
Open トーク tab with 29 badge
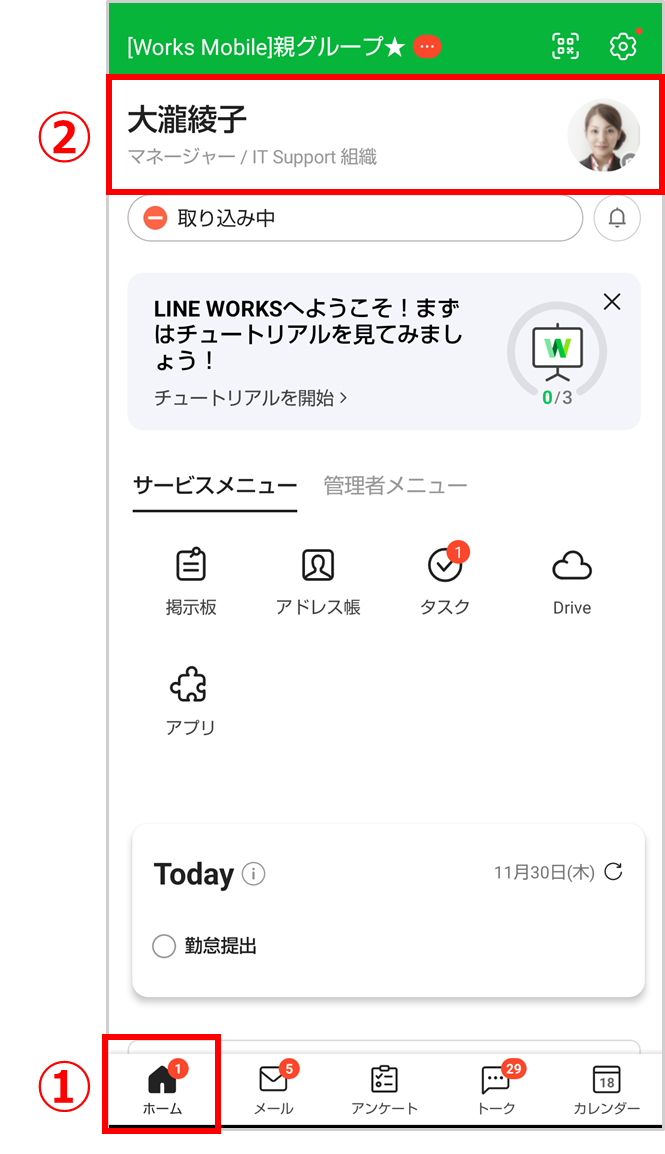click(x=498, y=1088)
